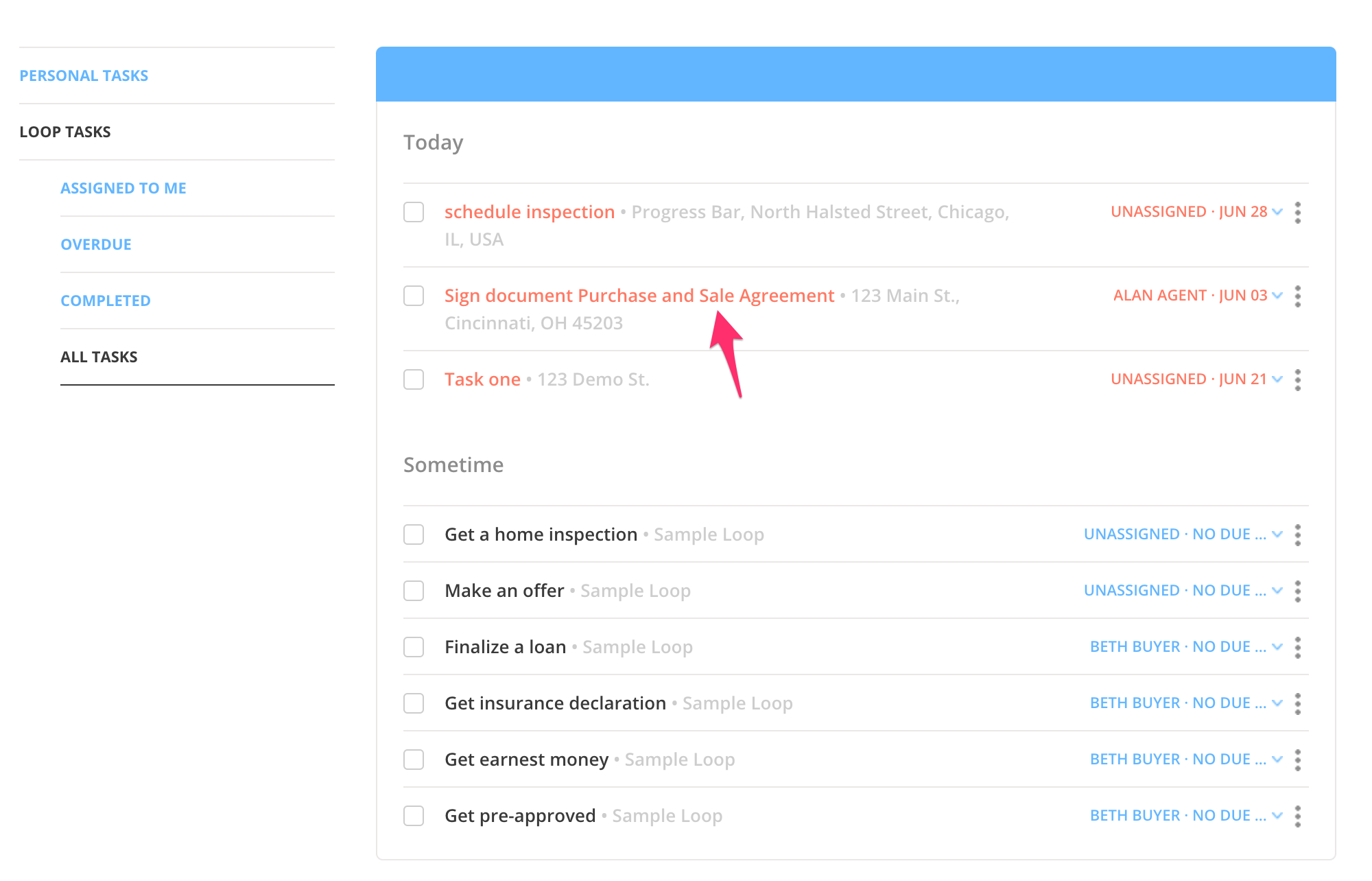Open three-dot menu for Get insurance declaration
The height and width of the screenshot is (881, 1372).
point(1297,704)
